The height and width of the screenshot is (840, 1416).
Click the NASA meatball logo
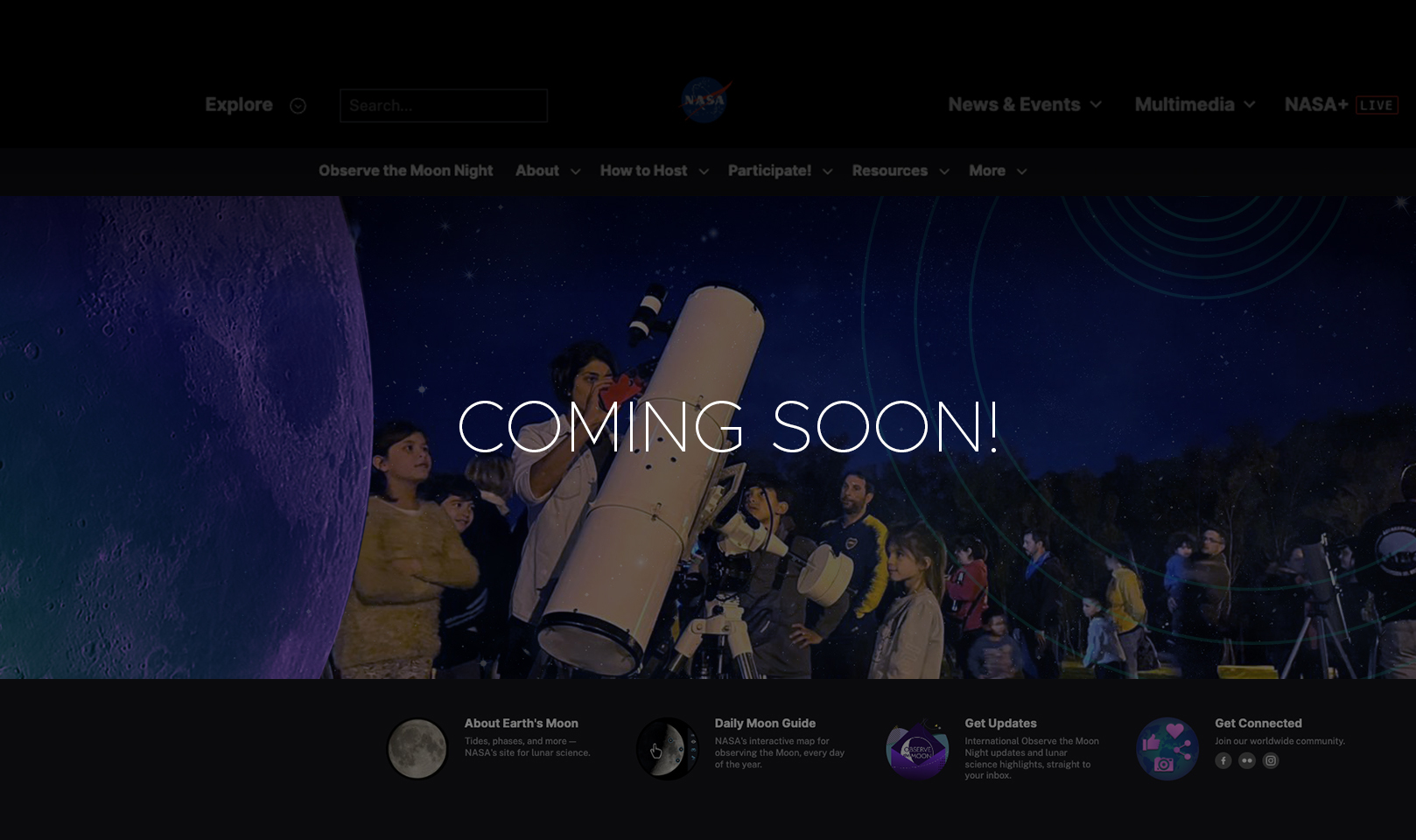pyautogui.click(x=705, y=100)
